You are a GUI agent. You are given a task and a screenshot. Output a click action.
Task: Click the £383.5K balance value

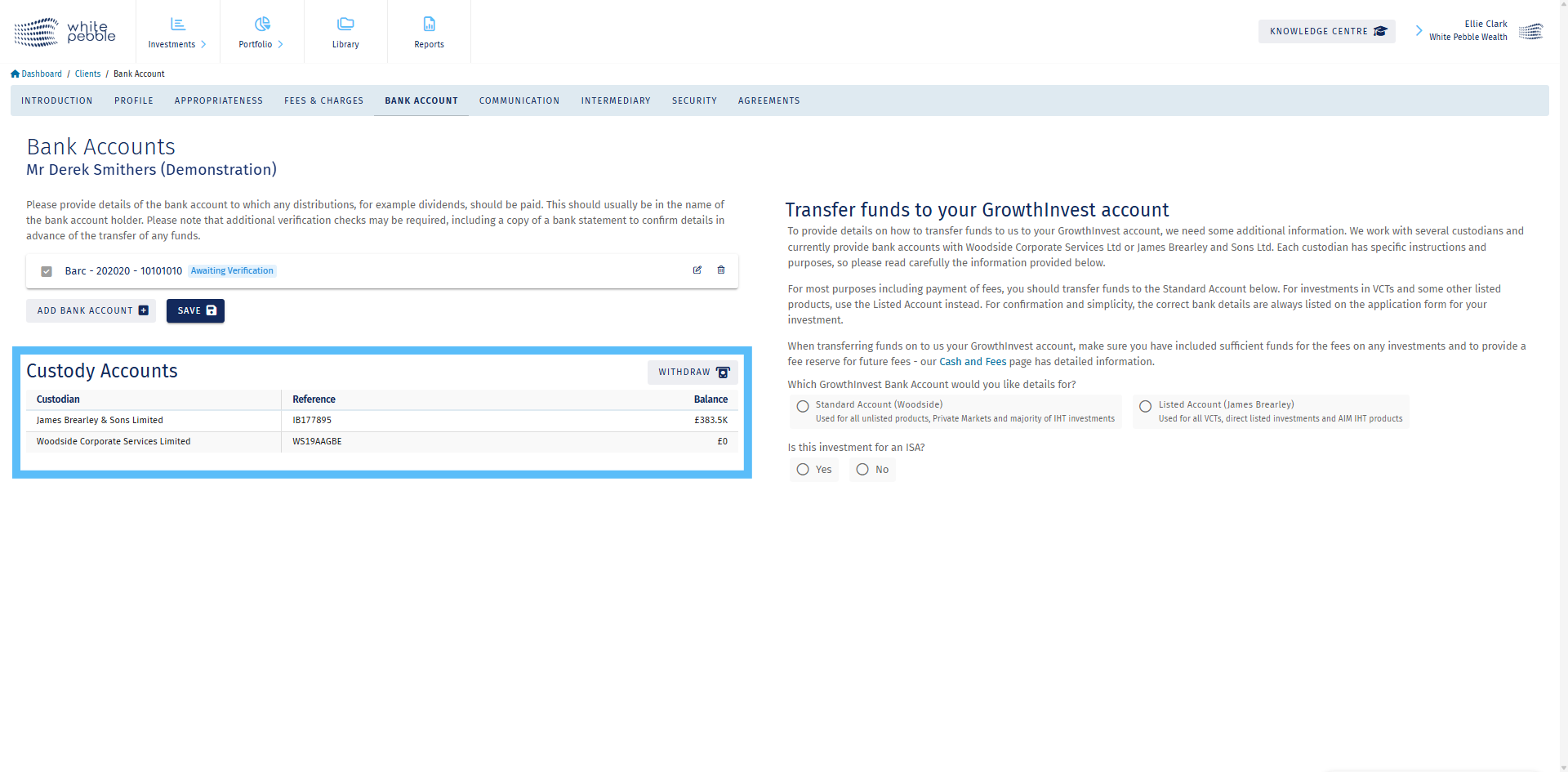click(711, 421)
